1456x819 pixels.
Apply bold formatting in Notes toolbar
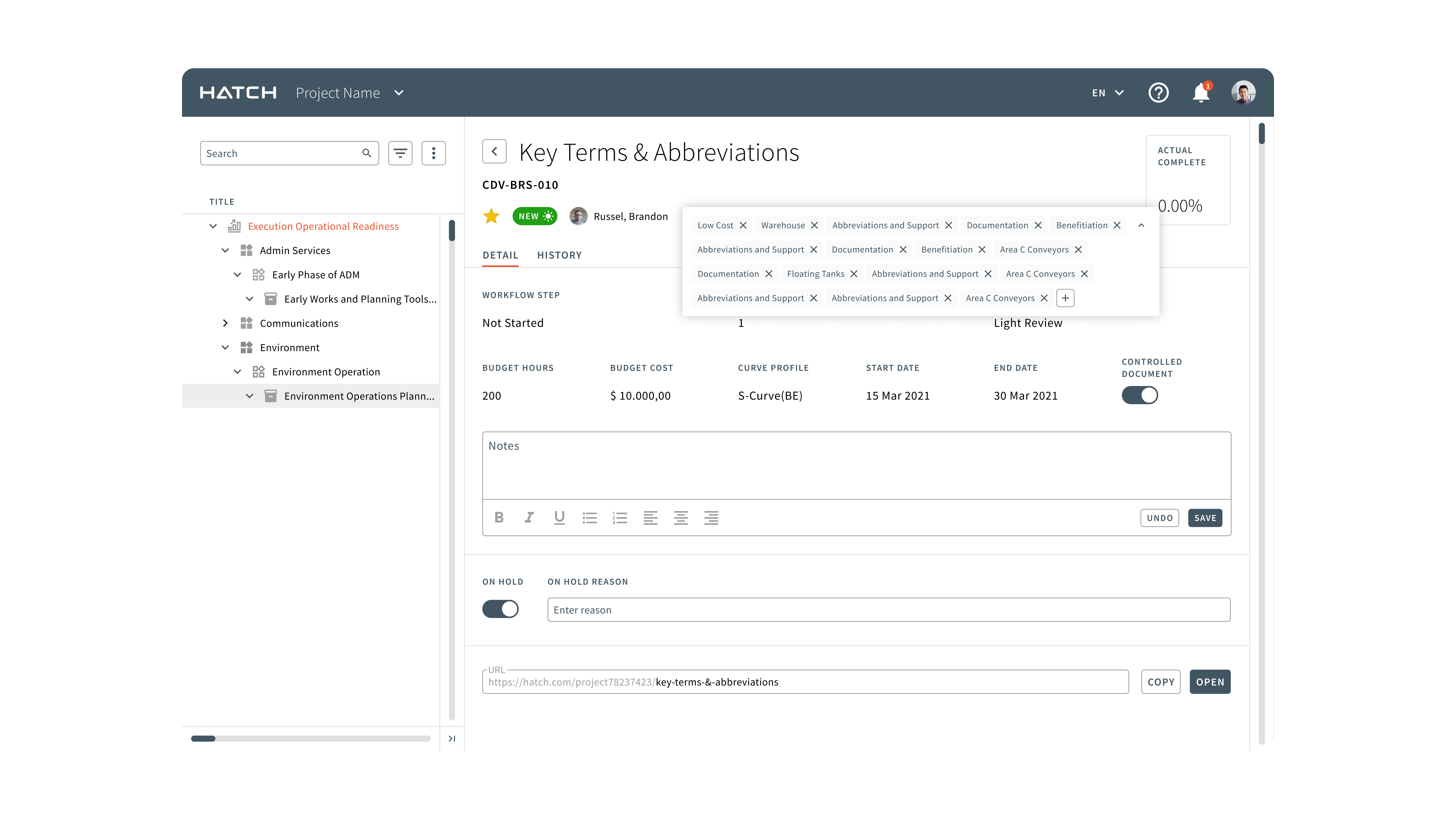click(499, 517)
